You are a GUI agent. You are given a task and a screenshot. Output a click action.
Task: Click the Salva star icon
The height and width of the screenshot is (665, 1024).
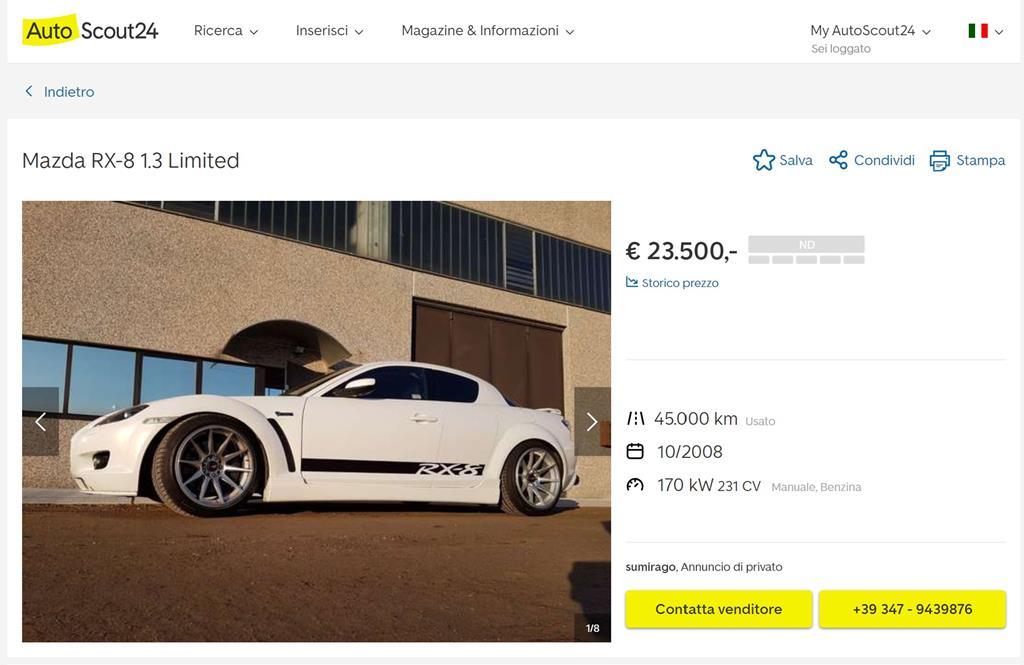764,160
